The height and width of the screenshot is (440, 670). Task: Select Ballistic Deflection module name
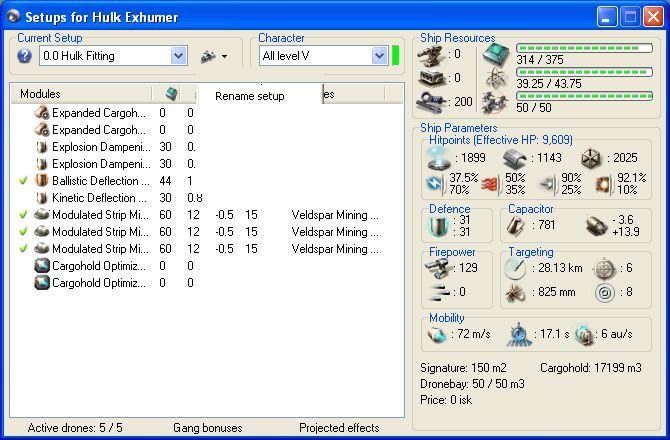tap(101, 181)
